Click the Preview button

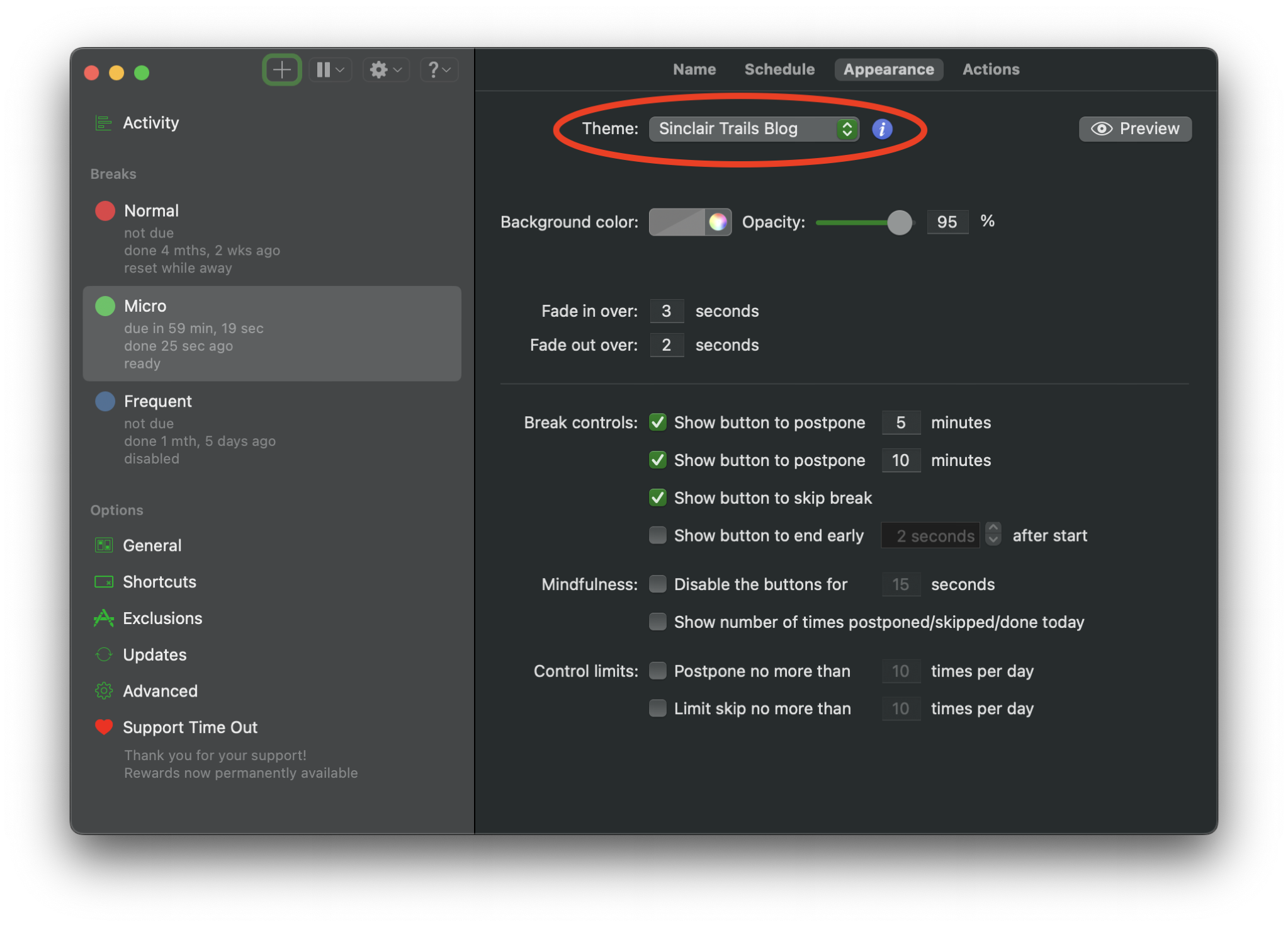click(1134, 129)
